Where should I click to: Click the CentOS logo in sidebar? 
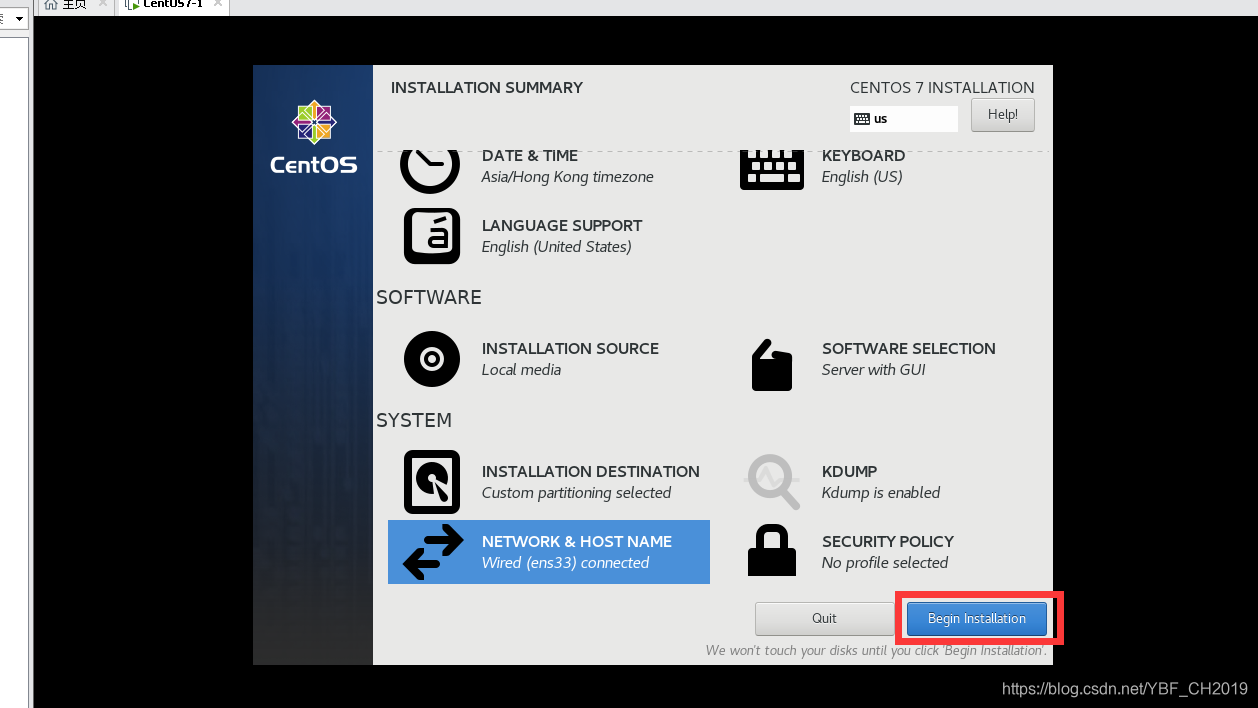[x=313, y=137]
